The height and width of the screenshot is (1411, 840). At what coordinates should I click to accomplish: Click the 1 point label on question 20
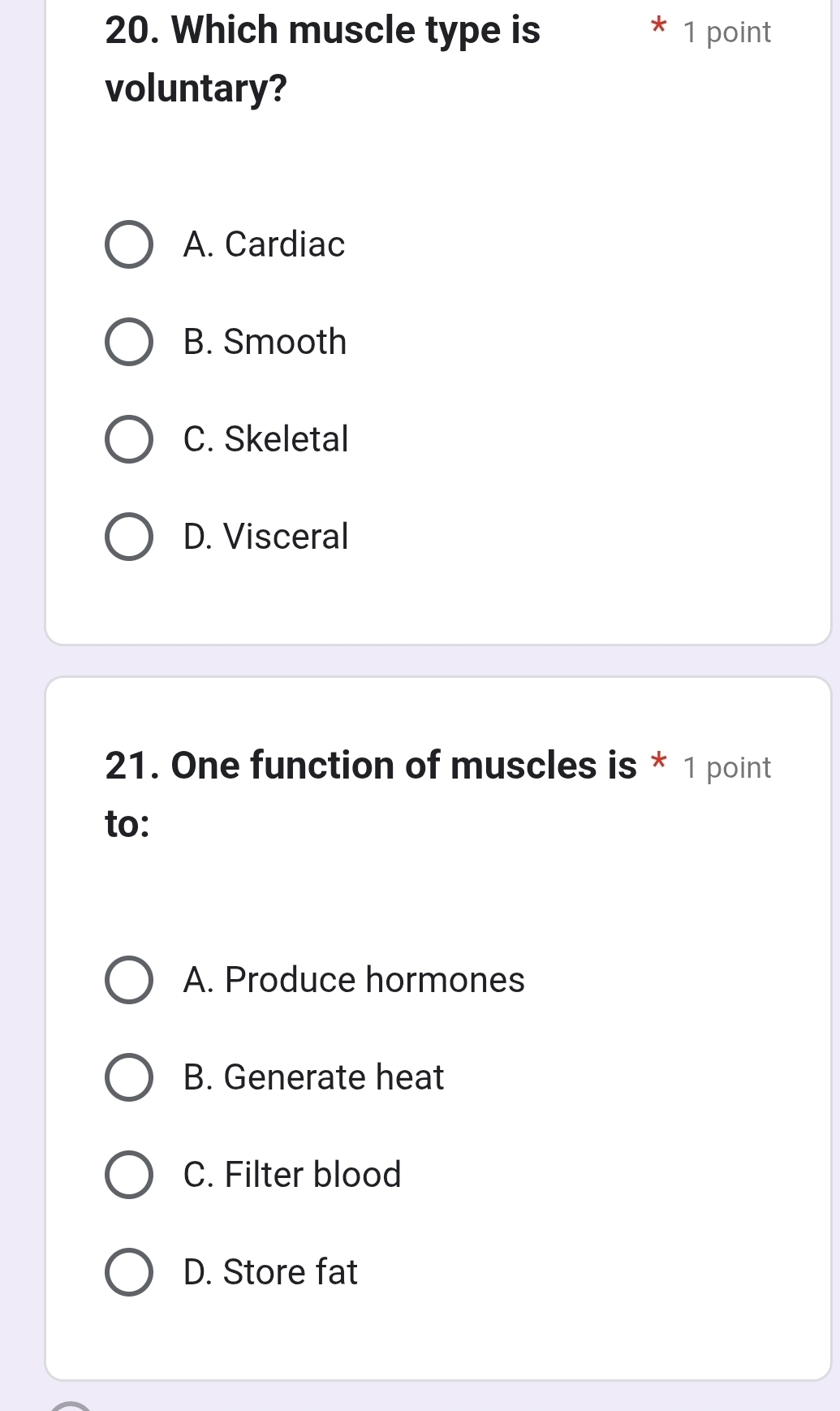click(725, 32)
